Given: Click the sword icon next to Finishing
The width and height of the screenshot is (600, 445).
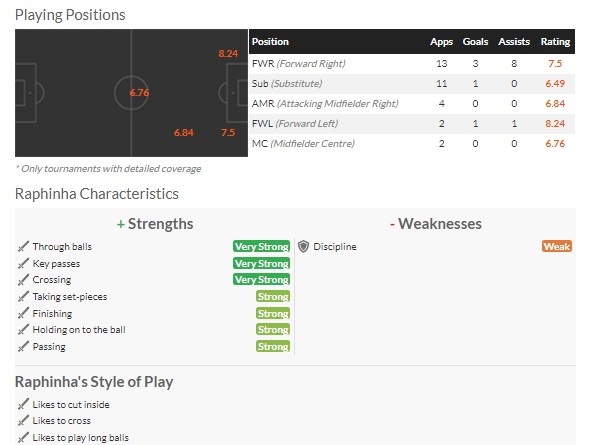Looking at the screenshot, I should (x=23, y=313).
